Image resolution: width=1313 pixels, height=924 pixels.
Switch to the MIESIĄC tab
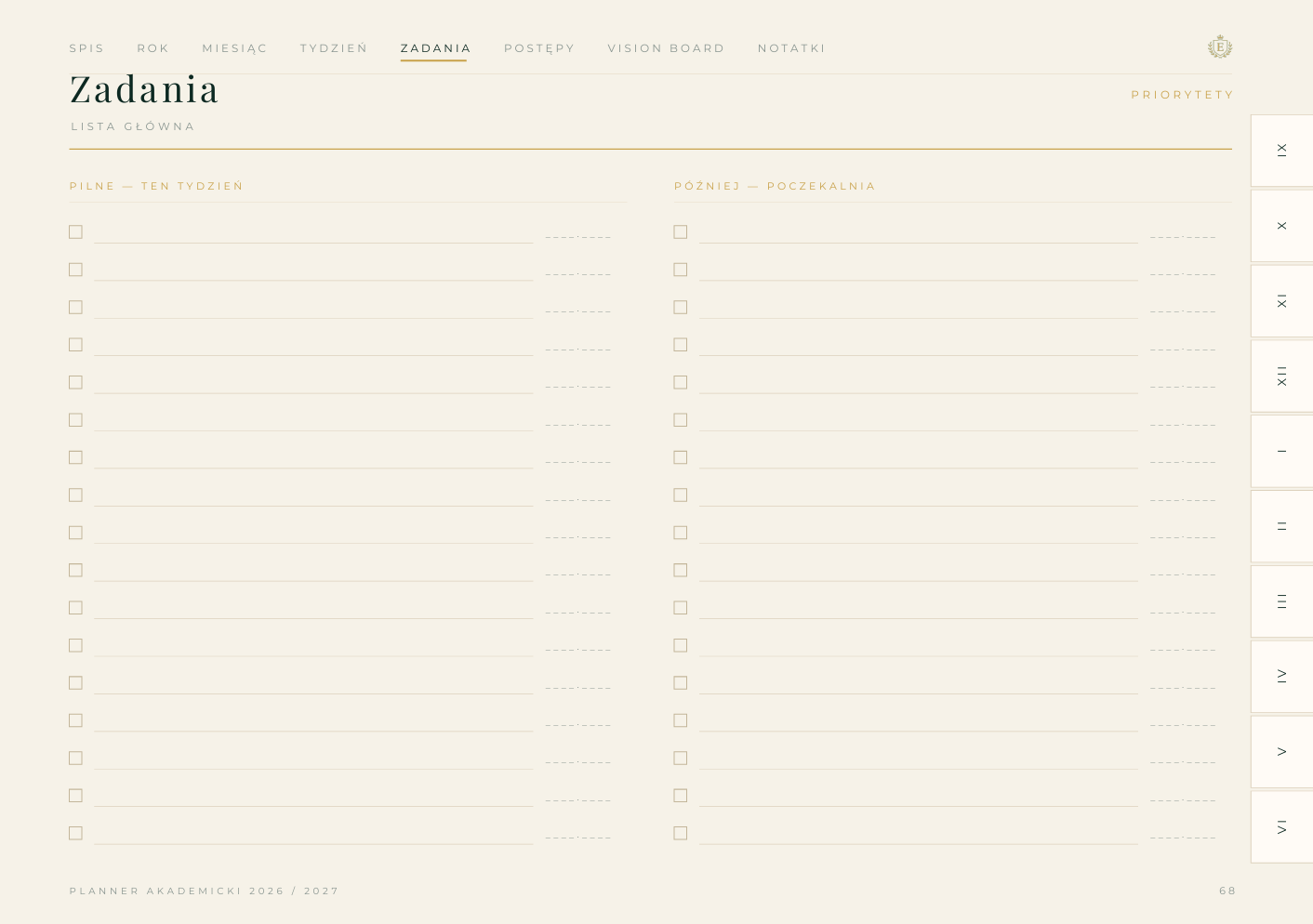234,48
